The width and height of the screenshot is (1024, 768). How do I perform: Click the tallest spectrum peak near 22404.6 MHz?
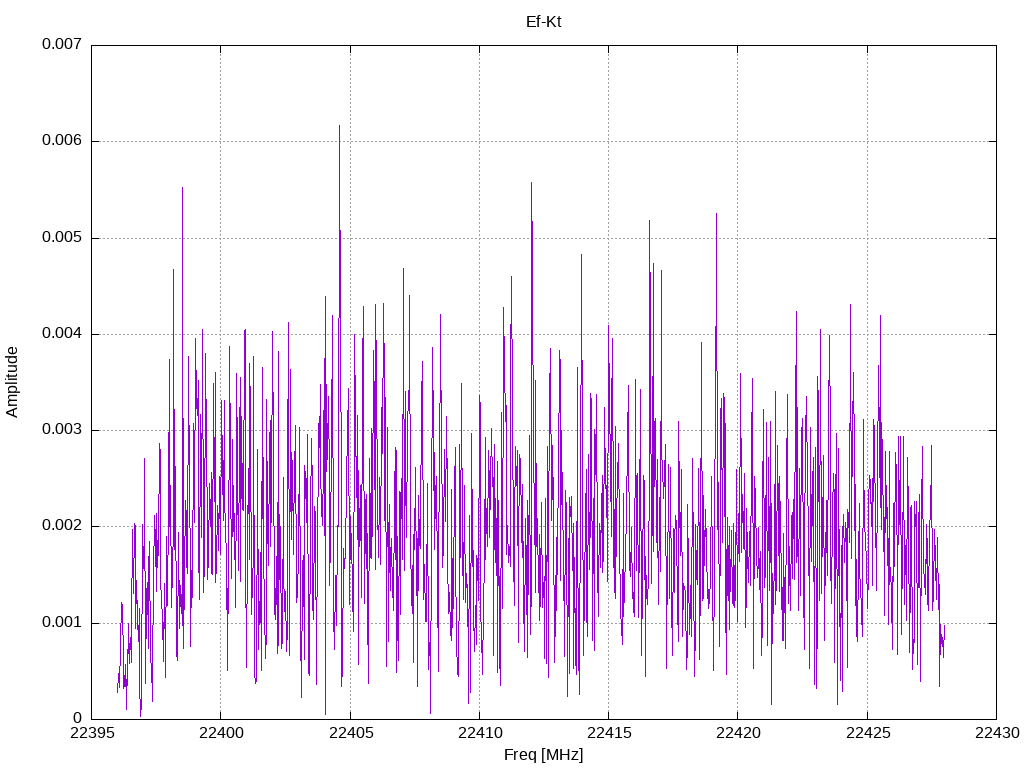(340, 126)
